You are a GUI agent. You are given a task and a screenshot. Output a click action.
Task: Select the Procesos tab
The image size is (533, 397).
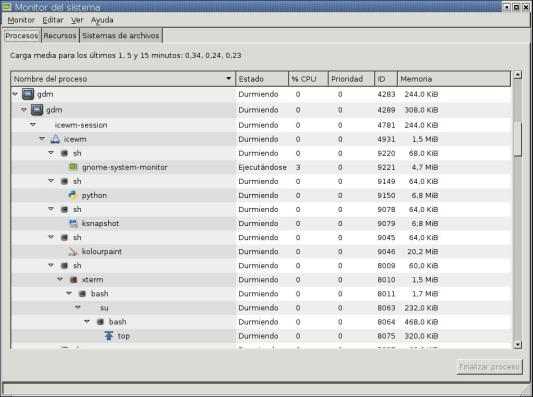click(21, 35)
